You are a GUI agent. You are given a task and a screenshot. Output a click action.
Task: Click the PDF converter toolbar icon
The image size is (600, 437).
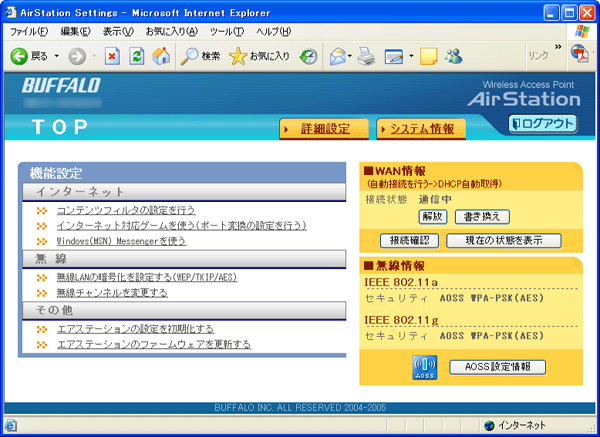pos(580,54)
